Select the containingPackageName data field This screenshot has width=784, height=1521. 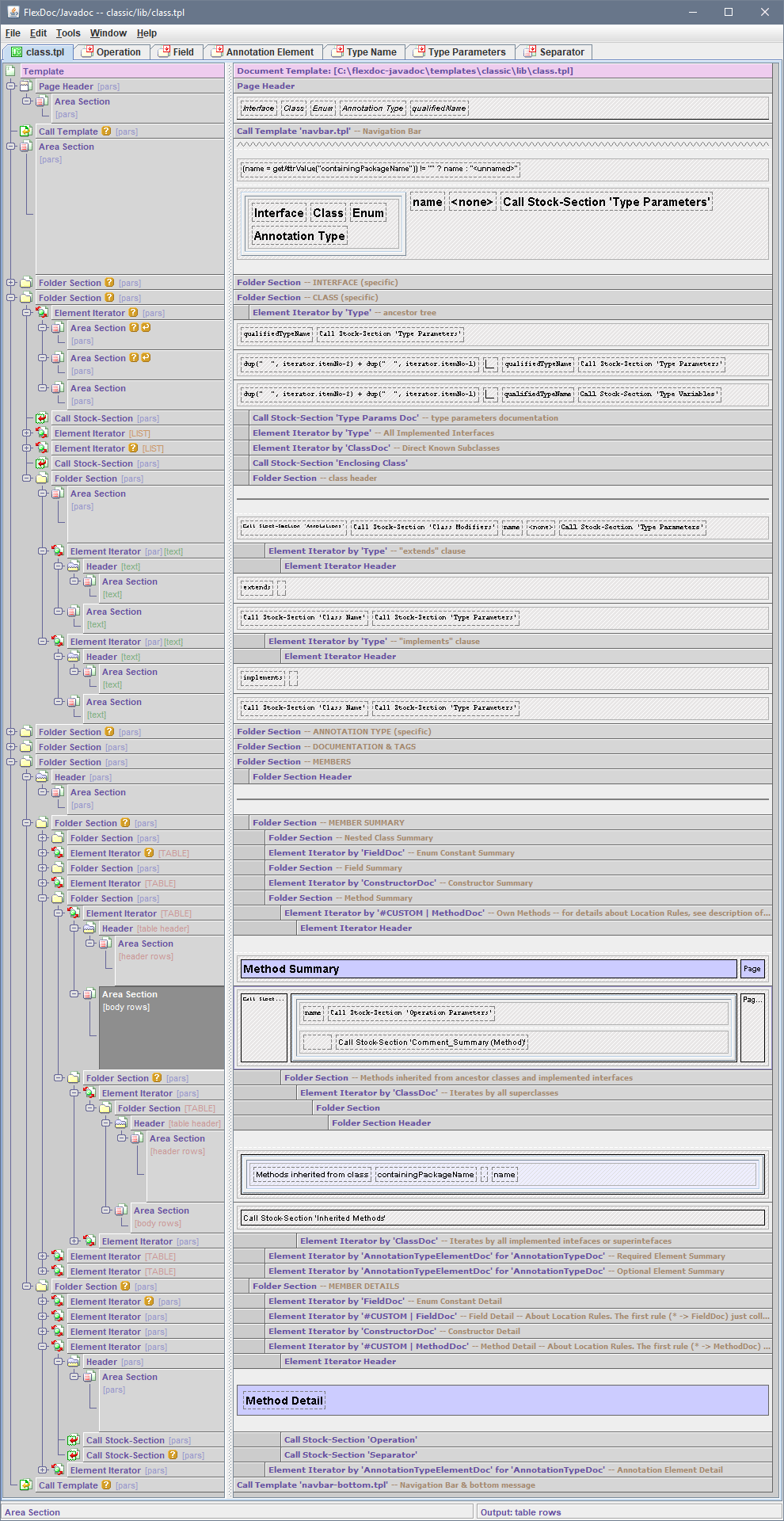(425, 1175)
